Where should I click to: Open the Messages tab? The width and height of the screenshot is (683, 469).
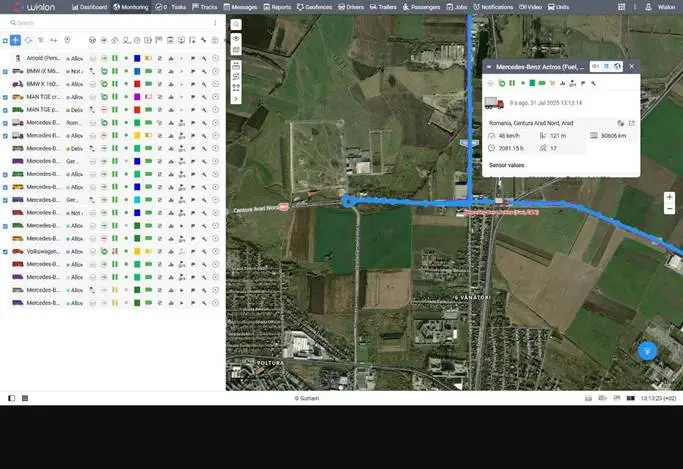click(240, 7)
